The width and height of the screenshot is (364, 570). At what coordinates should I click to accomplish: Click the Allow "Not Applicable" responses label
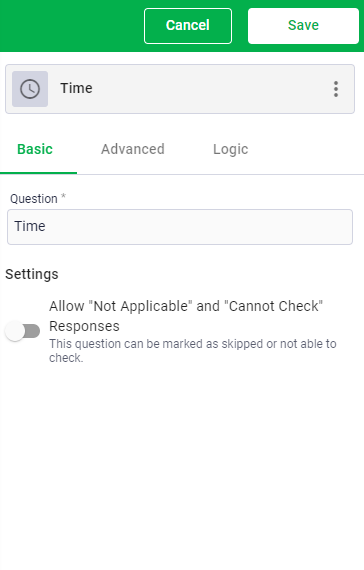click(x=186, y=316)
